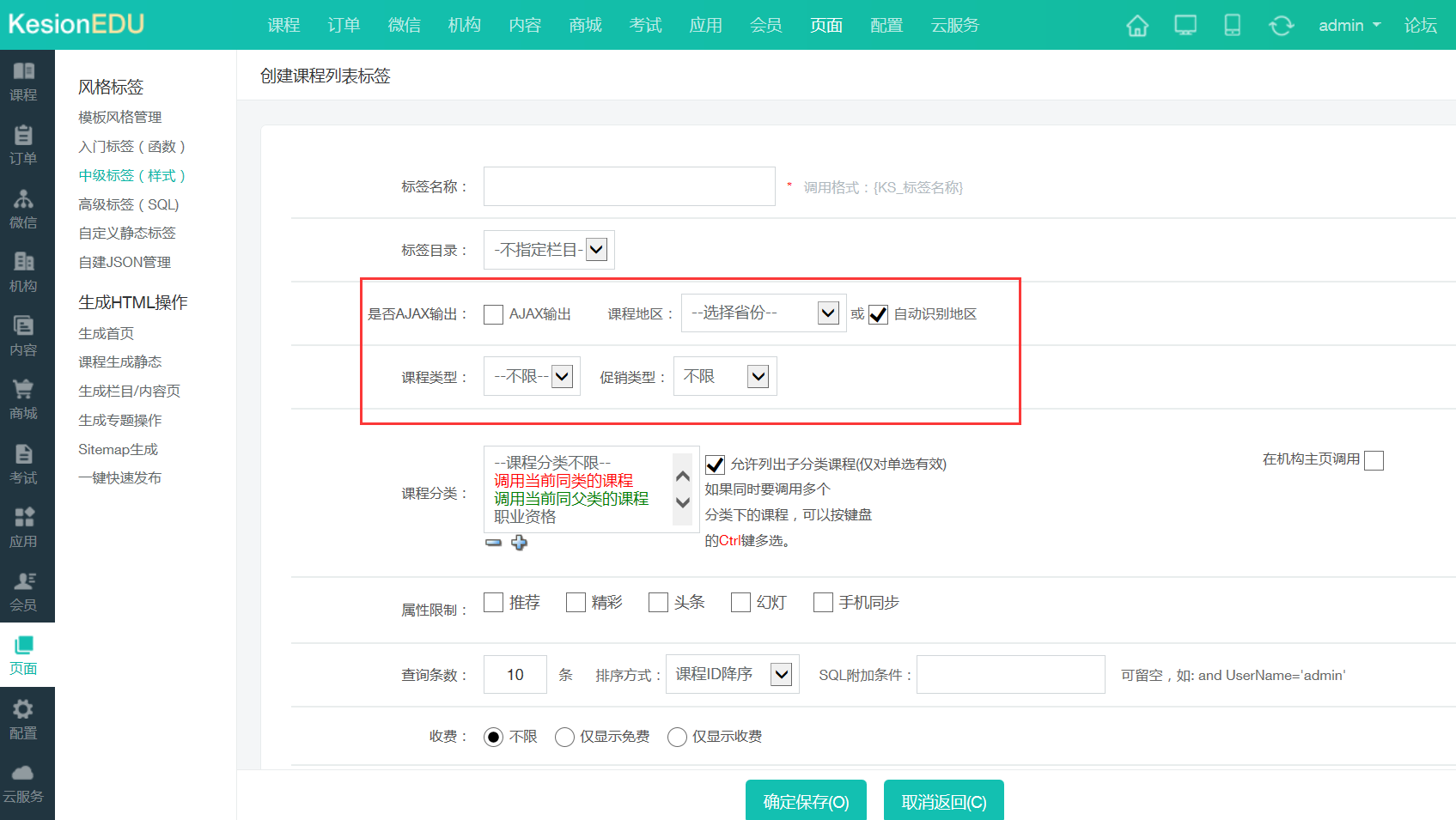Click the minus icon below course category list
The image size is (1456, 820).
point(493,543)
